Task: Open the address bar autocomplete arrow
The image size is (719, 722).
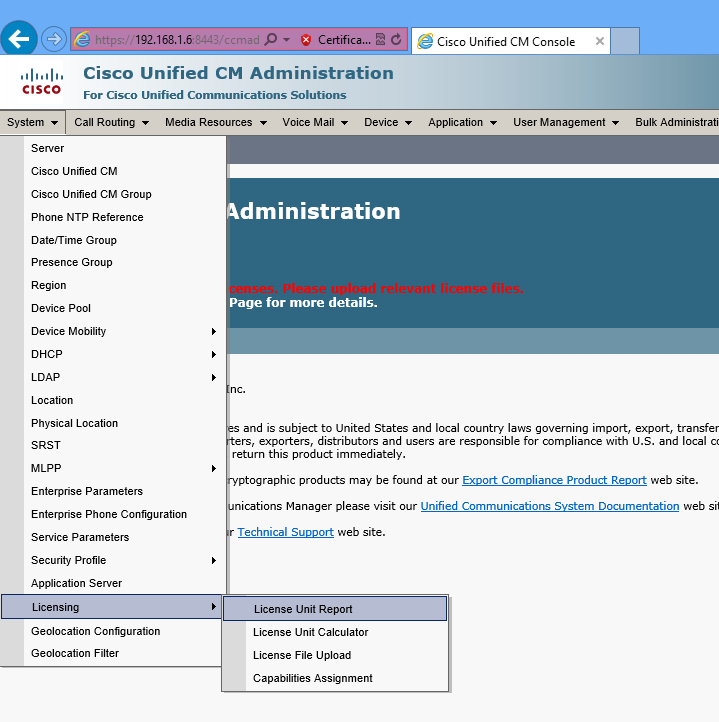Action: [x=286, y=40]
